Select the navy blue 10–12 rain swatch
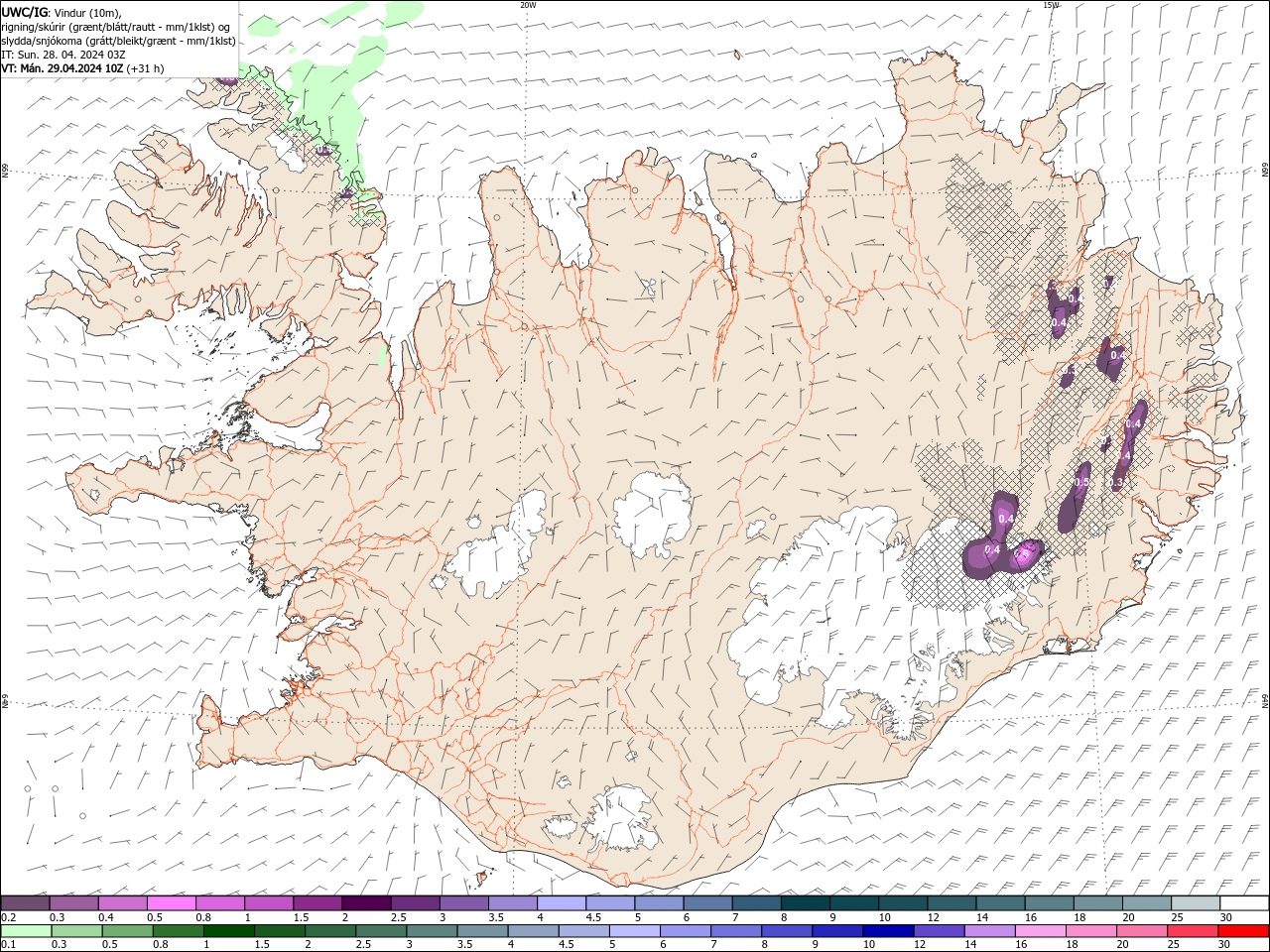The image size is (1270, 952). [x=887, y=931]
